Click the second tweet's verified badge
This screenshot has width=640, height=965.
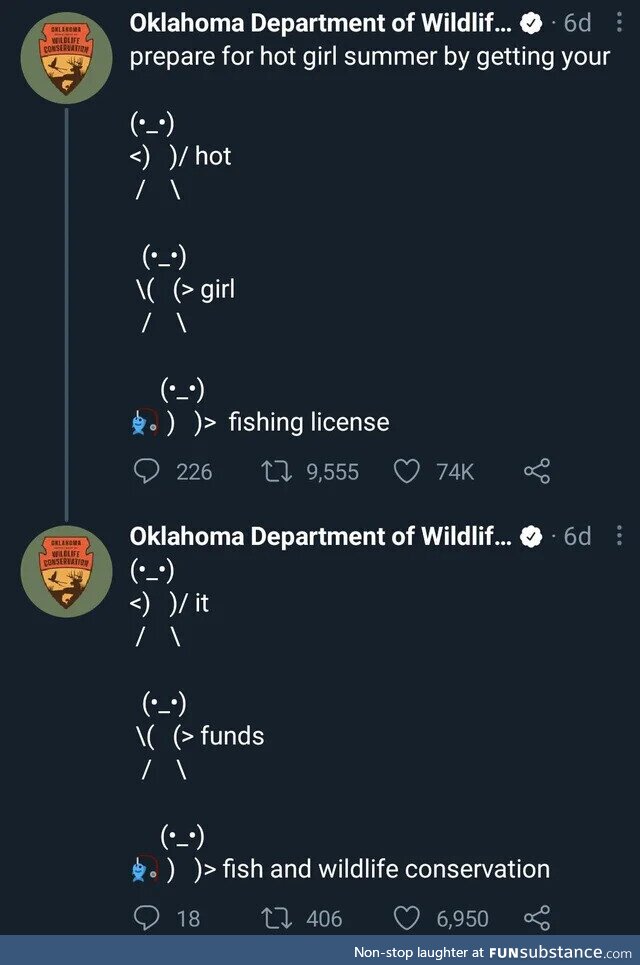[531, 537]
